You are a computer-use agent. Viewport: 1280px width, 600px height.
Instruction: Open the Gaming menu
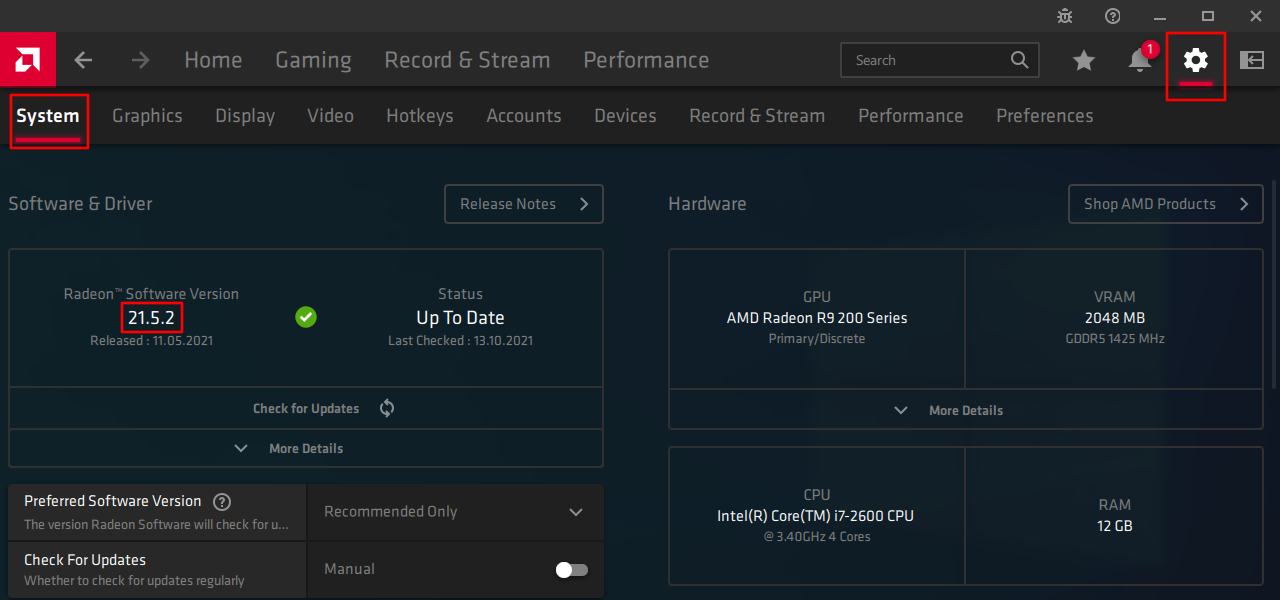[313, 60]
